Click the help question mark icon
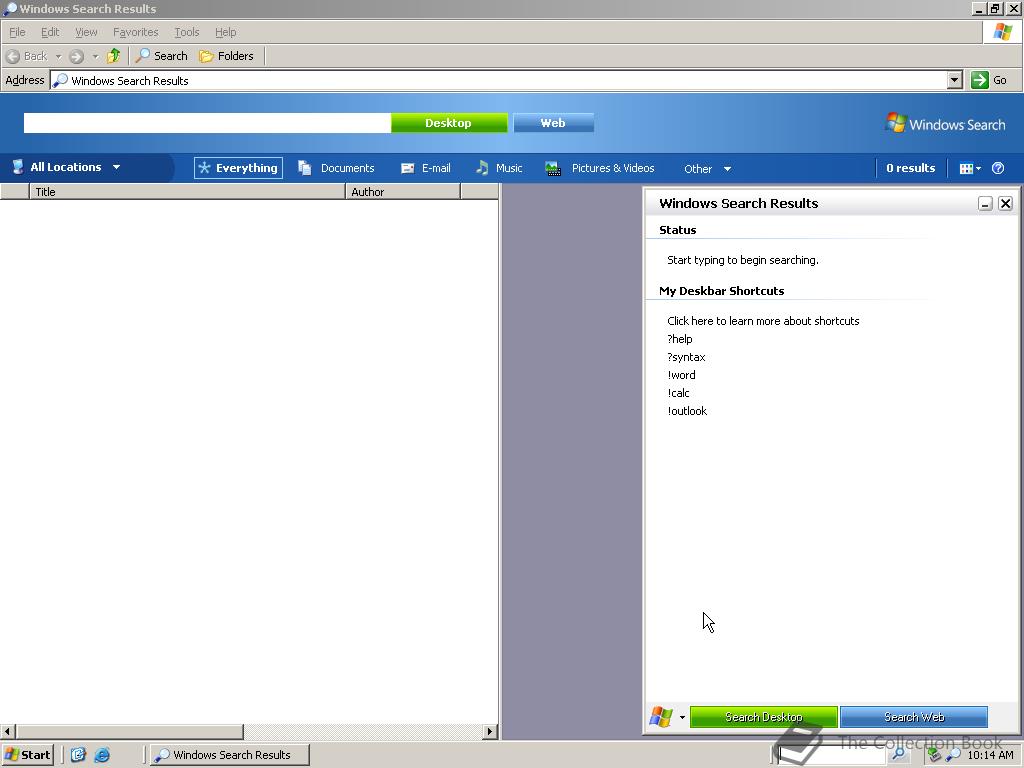The image size is (1024, 768). (998, 168)
